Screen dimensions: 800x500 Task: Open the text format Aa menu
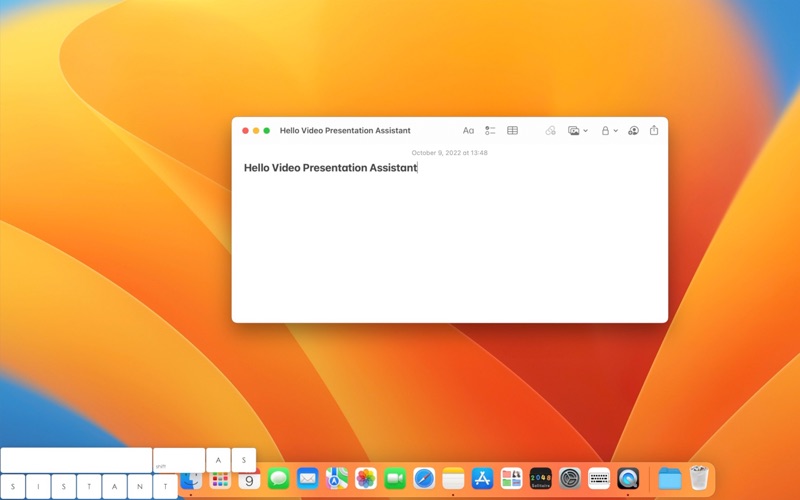(x=468, y=131)
